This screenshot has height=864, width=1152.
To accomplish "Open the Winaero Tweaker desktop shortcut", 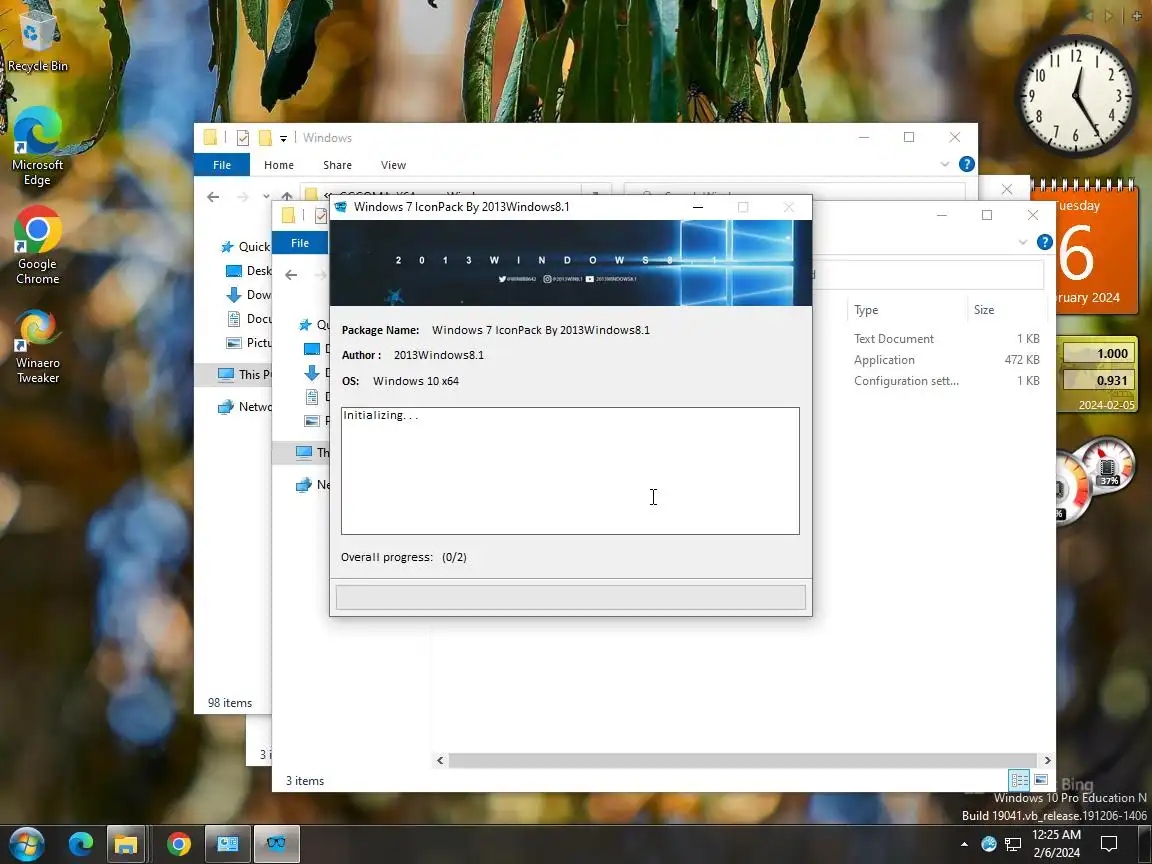I will pos(37,345).
